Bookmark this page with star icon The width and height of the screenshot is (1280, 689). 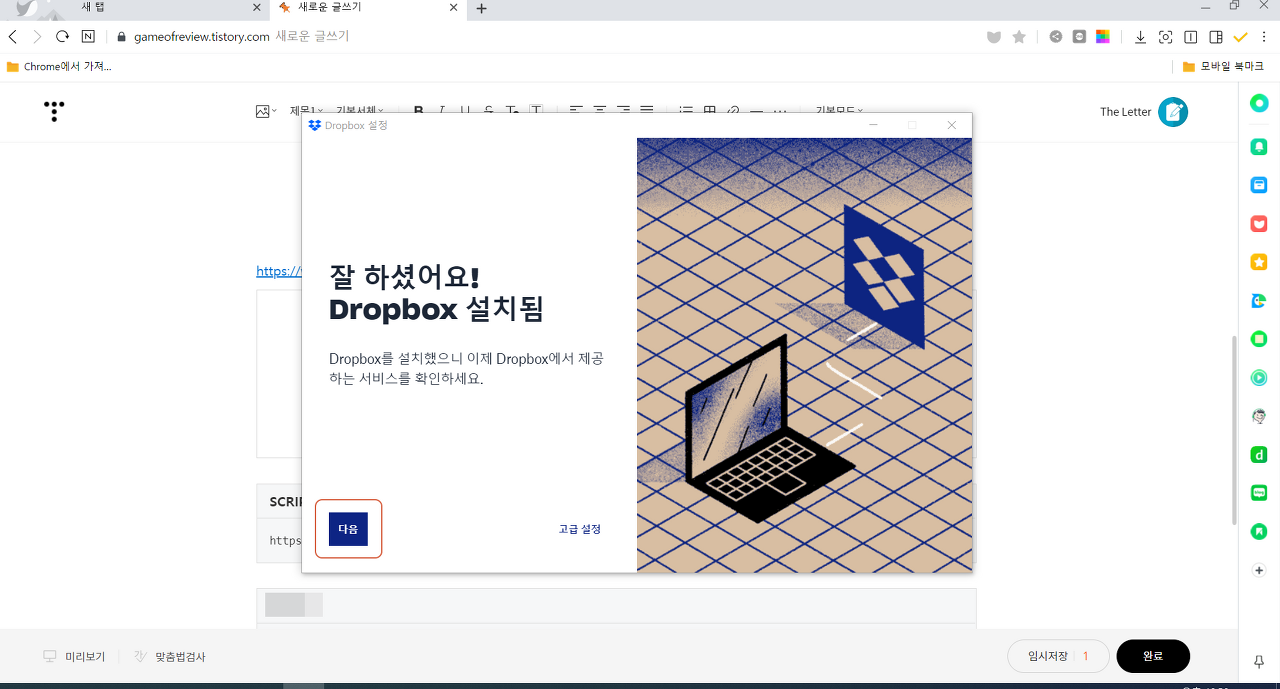1019,37
